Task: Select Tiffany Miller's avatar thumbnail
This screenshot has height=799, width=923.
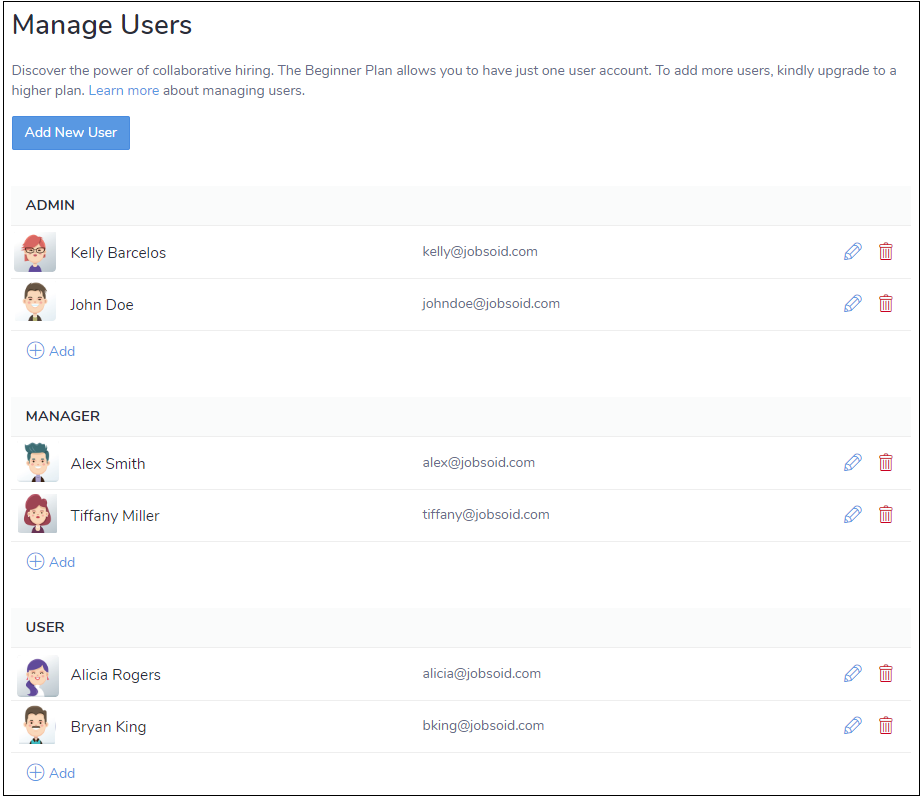Action: point(37,515)
